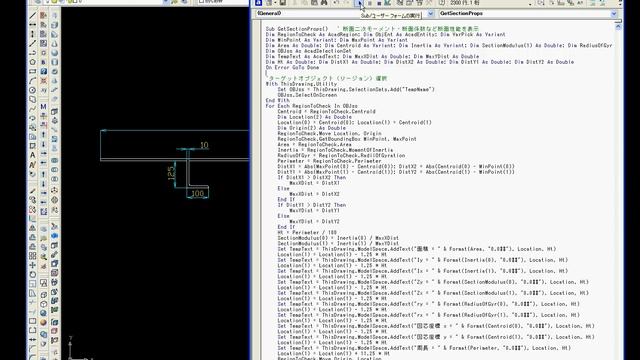Click the orange shaded sphere icon
Viewport: 640px width, 360px height.
[43, 322]
